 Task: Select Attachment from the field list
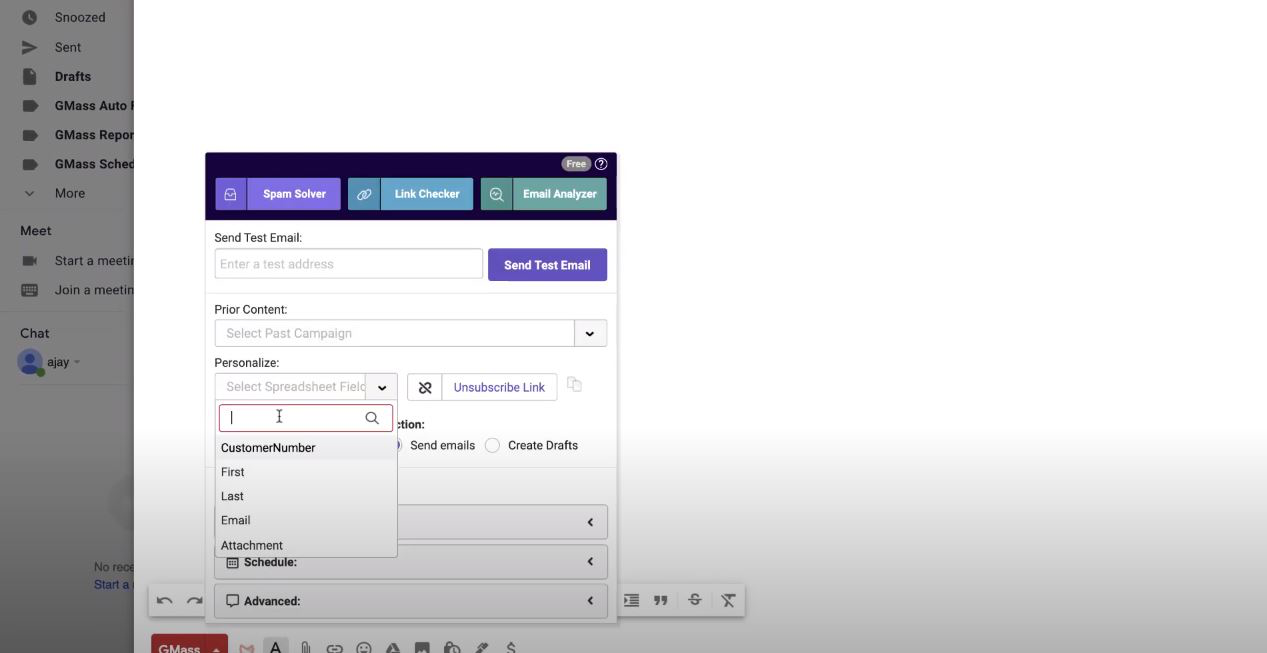point(306,545)
